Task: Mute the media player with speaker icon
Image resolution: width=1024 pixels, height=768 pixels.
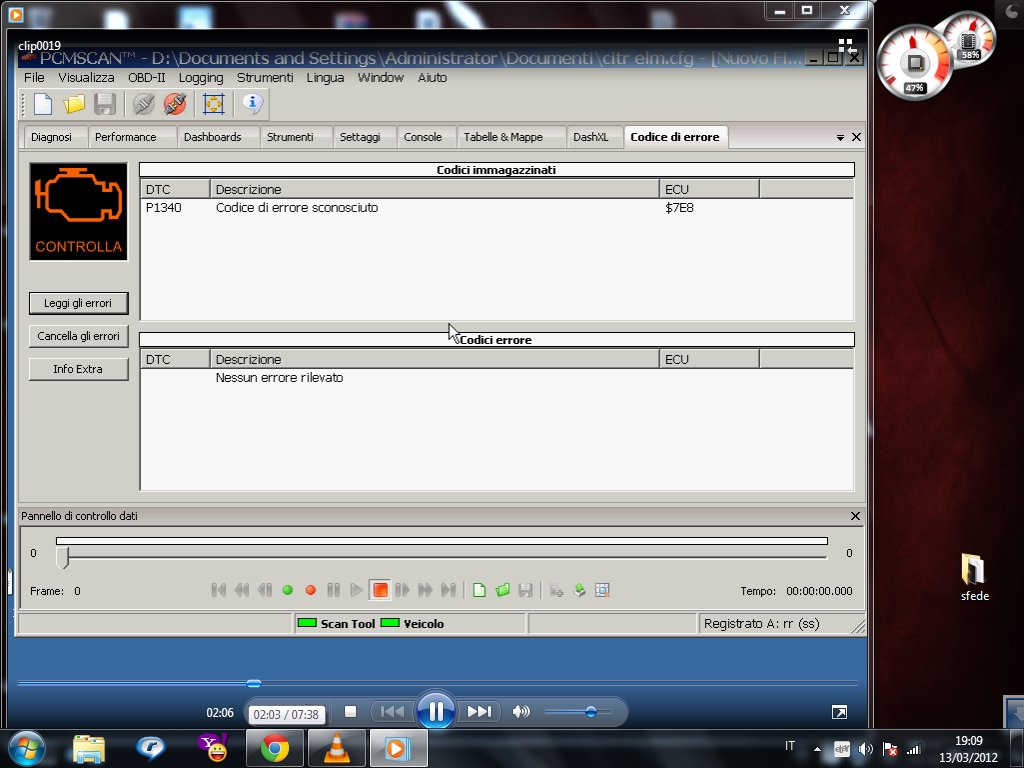Action: point(520,712)
